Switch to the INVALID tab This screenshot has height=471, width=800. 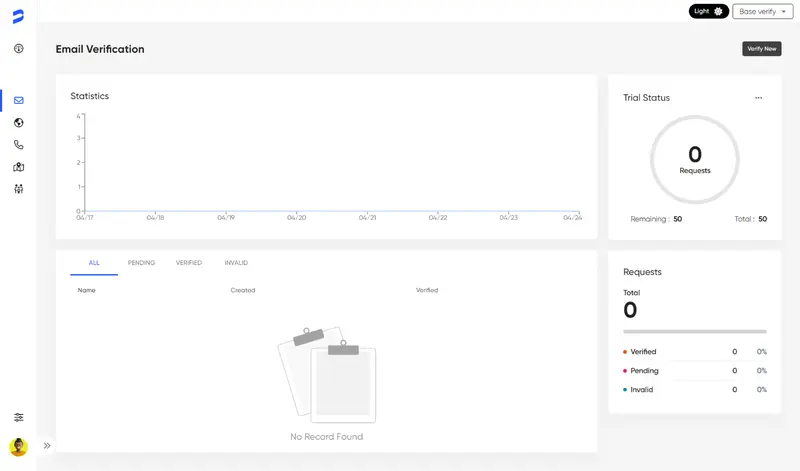(x=236, y=263)
